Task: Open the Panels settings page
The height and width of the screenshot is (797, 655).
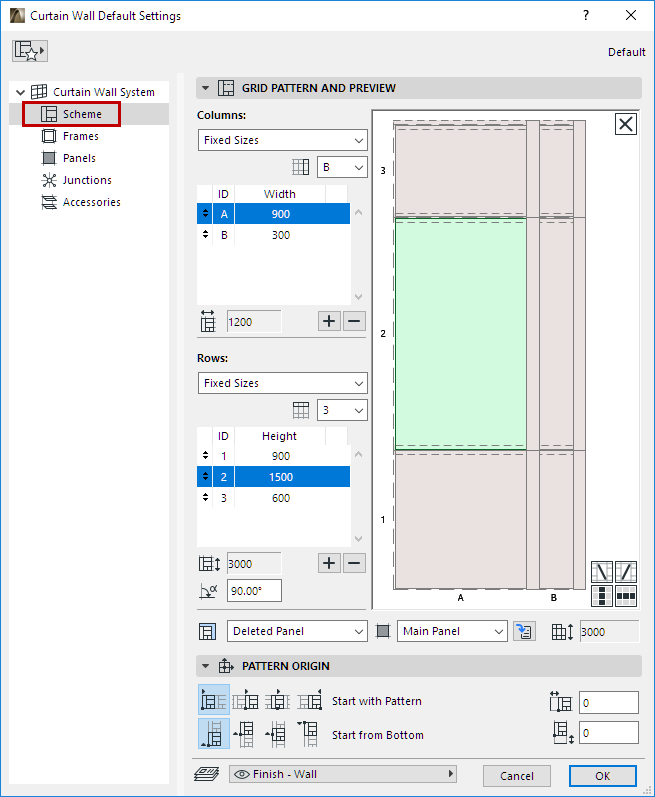Action: click(x=69, y=158)
